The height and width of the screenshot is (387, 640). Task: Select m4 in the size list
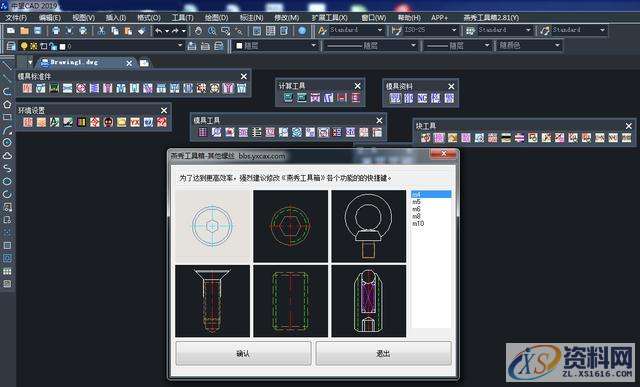point(431,194)
